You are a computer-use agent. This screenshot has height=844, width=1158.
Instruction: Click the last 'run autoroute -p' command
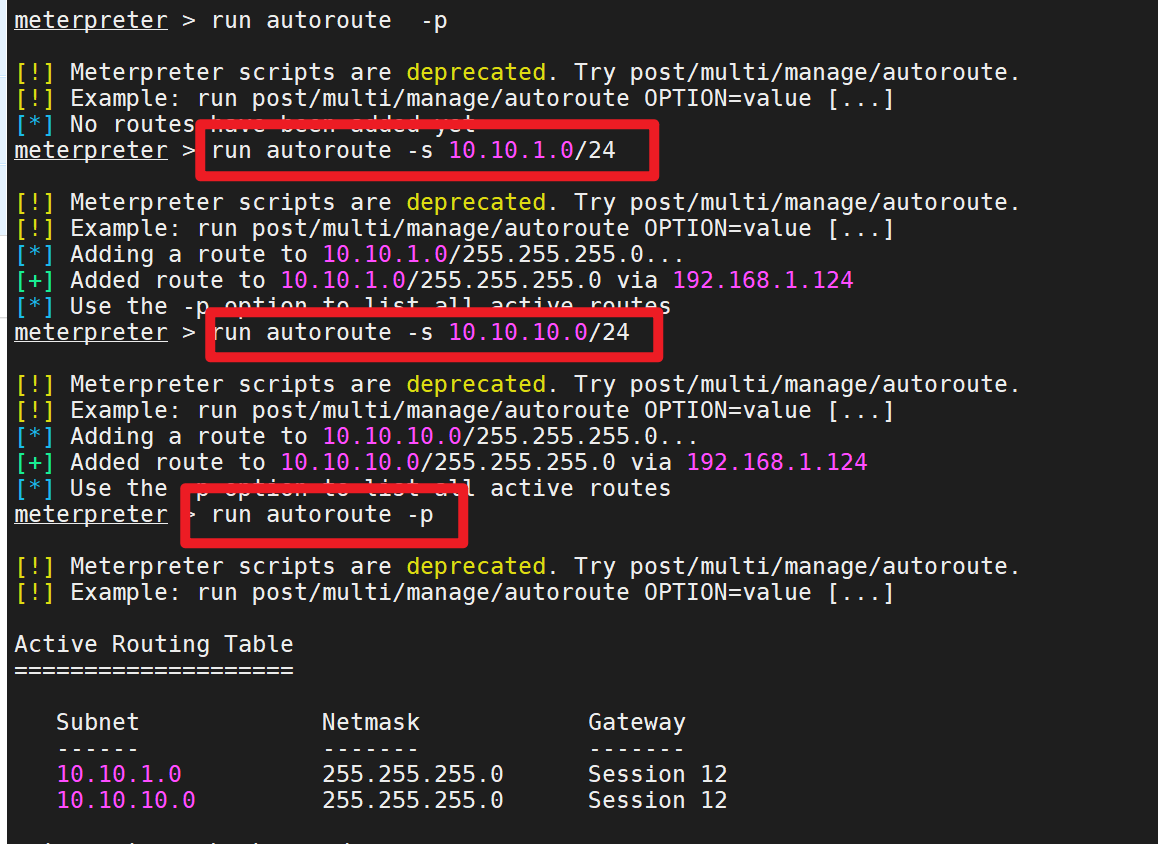(x=323, y=515)
